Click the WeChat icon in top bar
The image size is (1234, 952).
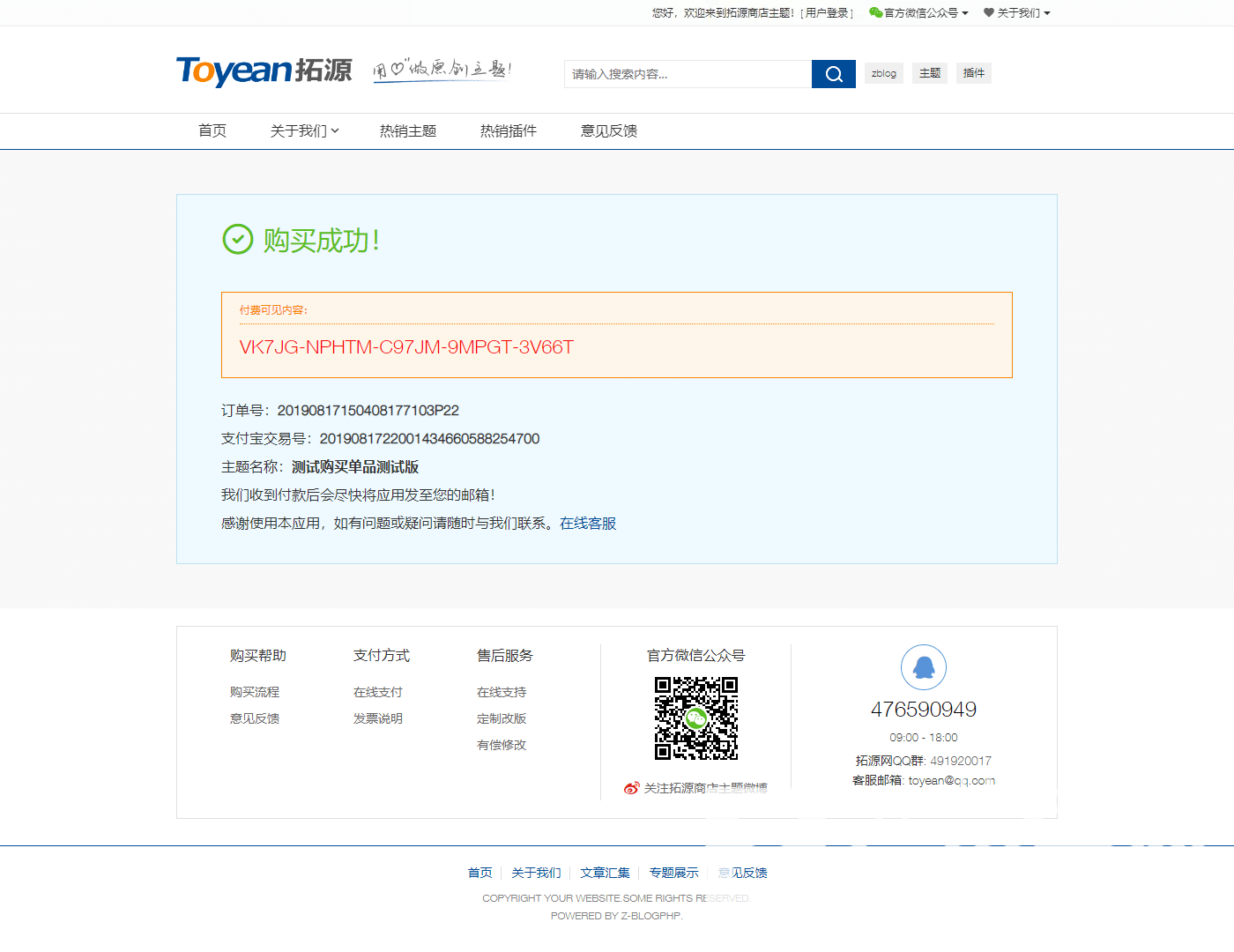pyautogui.click(x=875, y=12)
